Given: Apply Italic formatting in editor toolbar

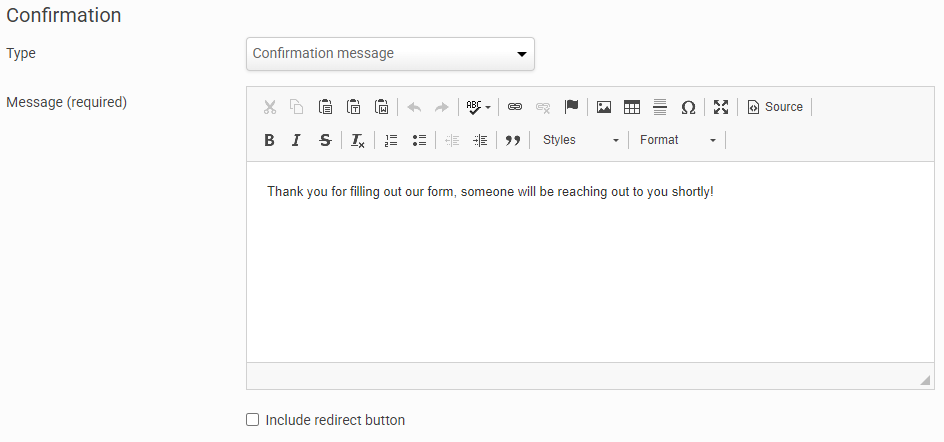Looking at the screenshot, I should coord(296,140).
